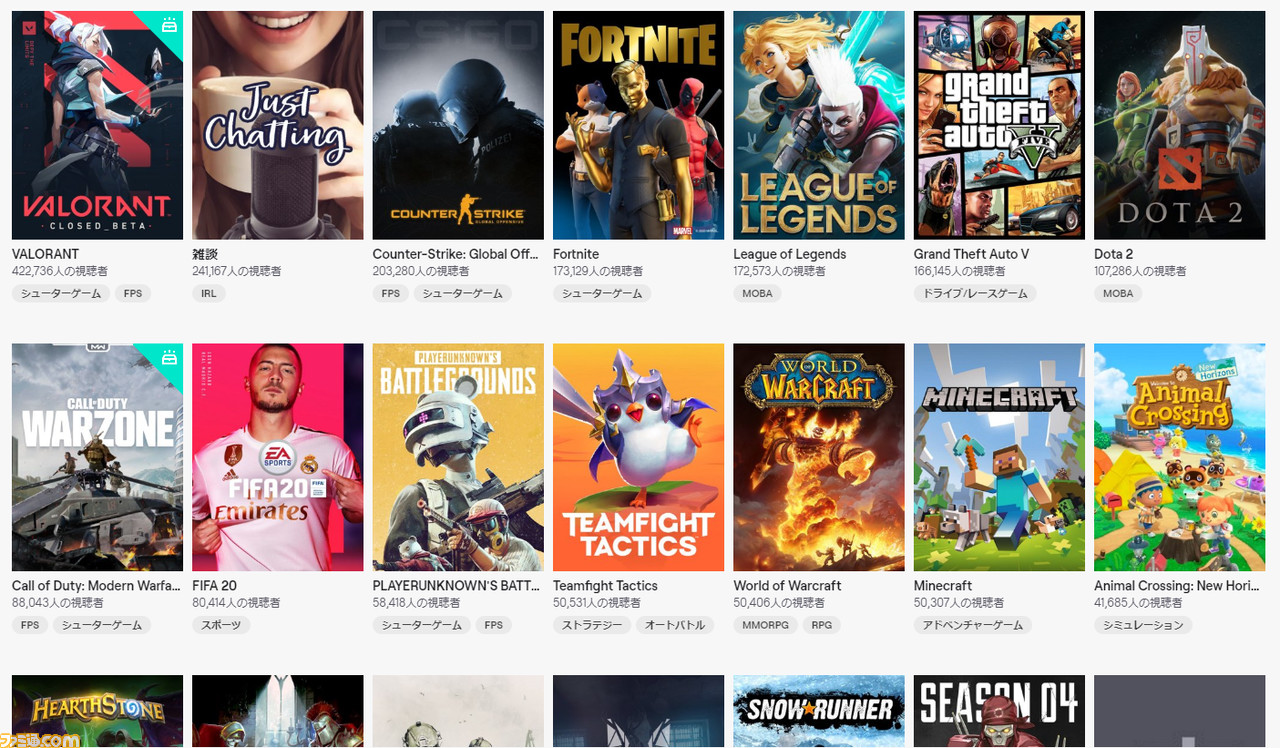Open the VALORANT cover thumbnail

pyautogui.click(x=98, y=126)
